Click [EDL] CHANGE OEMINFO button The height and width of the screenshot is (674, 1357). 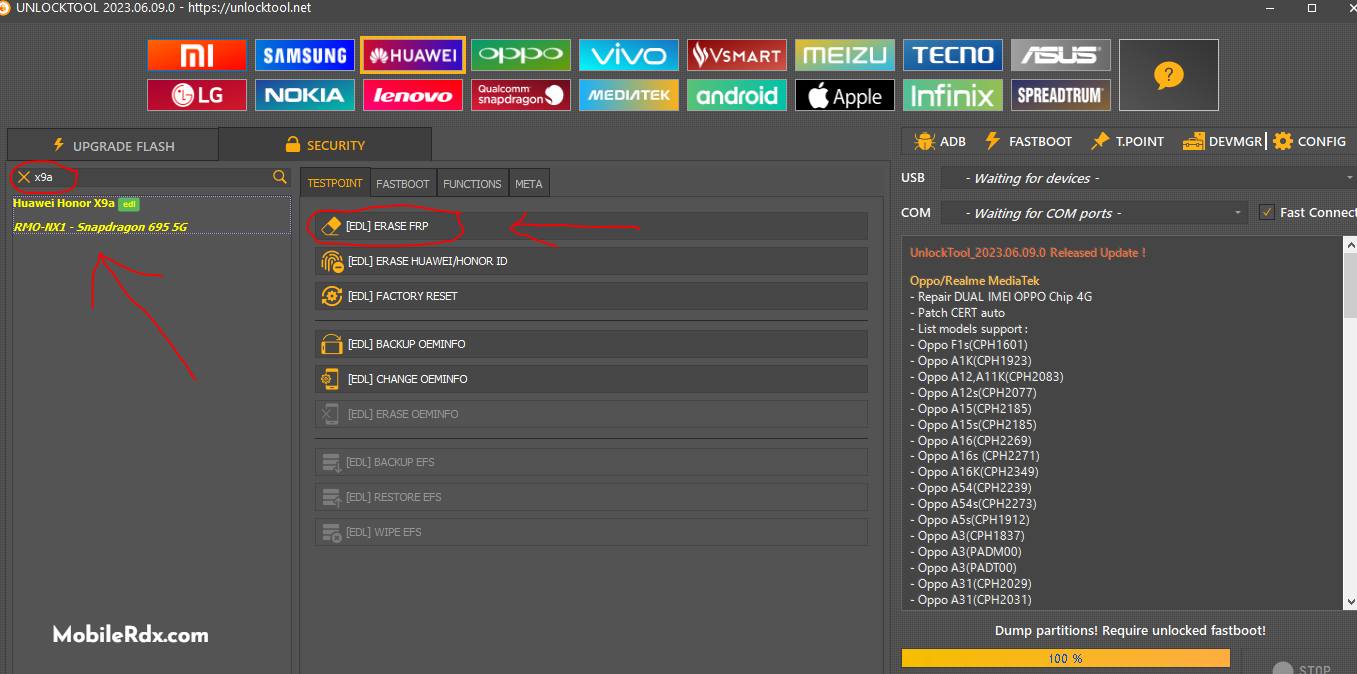click(591, 379)
